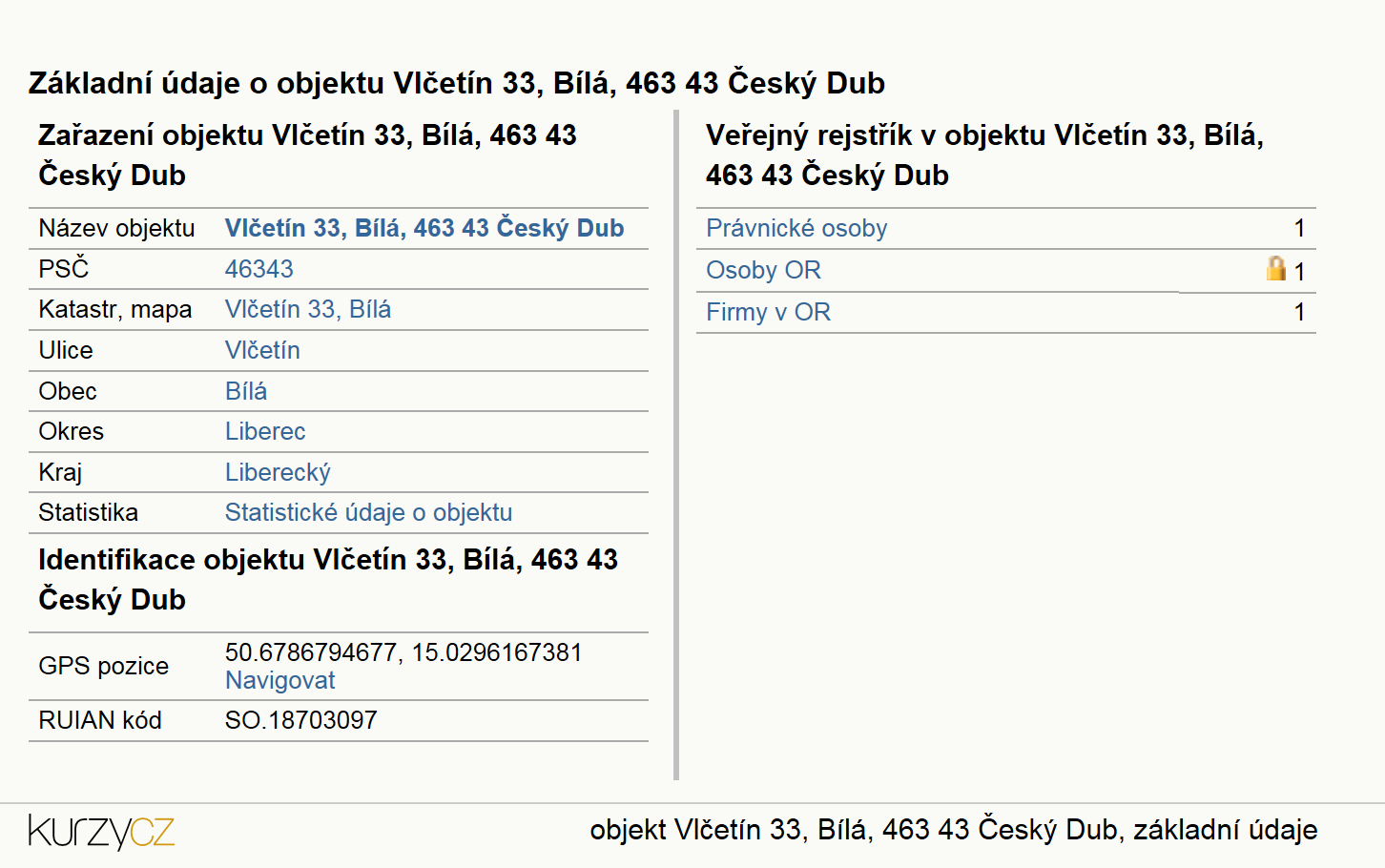The width and height of the screenshot is (1385, 868).
Task: Open the Osoby OR link
Action: click(763, 270)
